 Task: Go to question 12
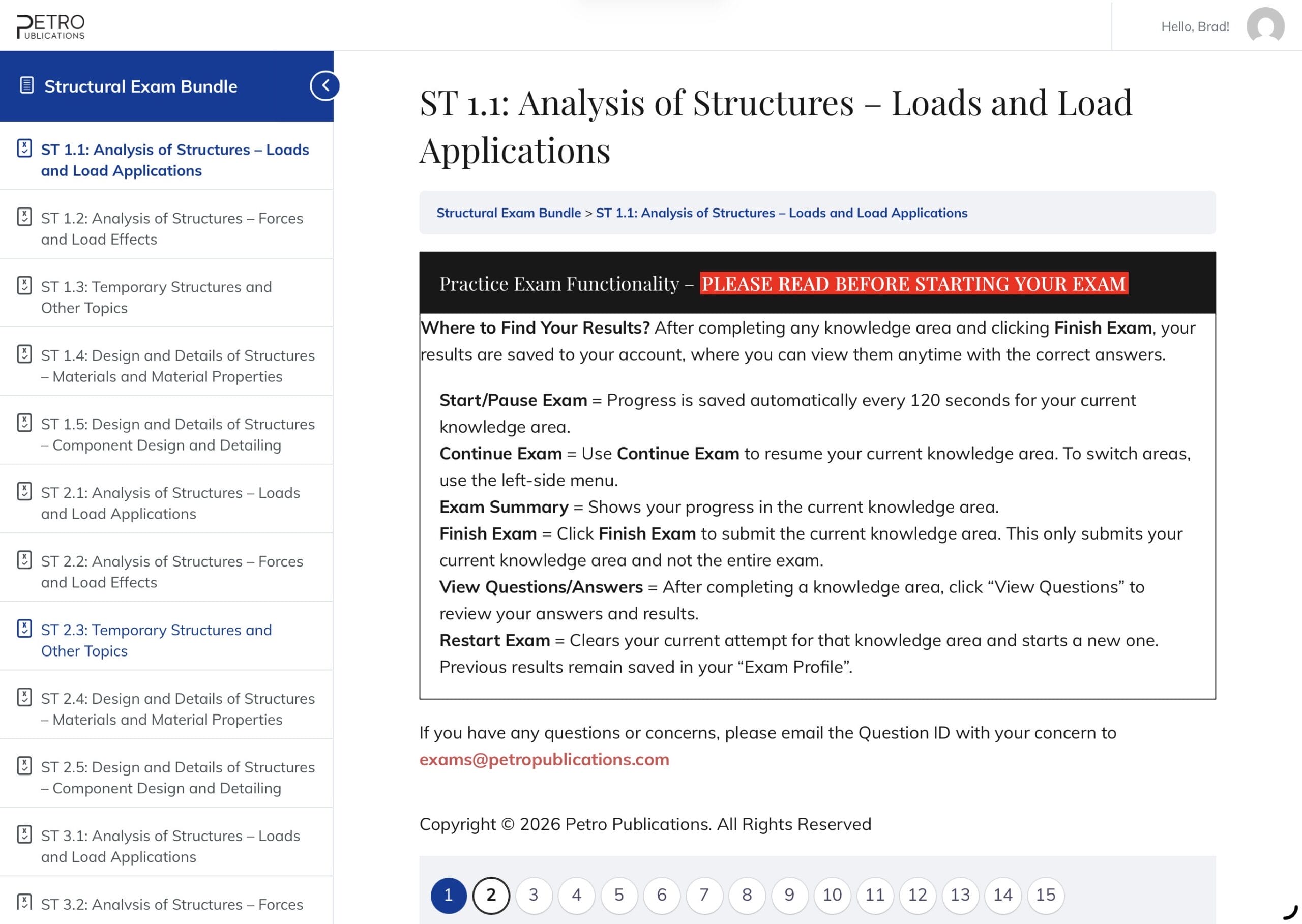click(918, 896)
